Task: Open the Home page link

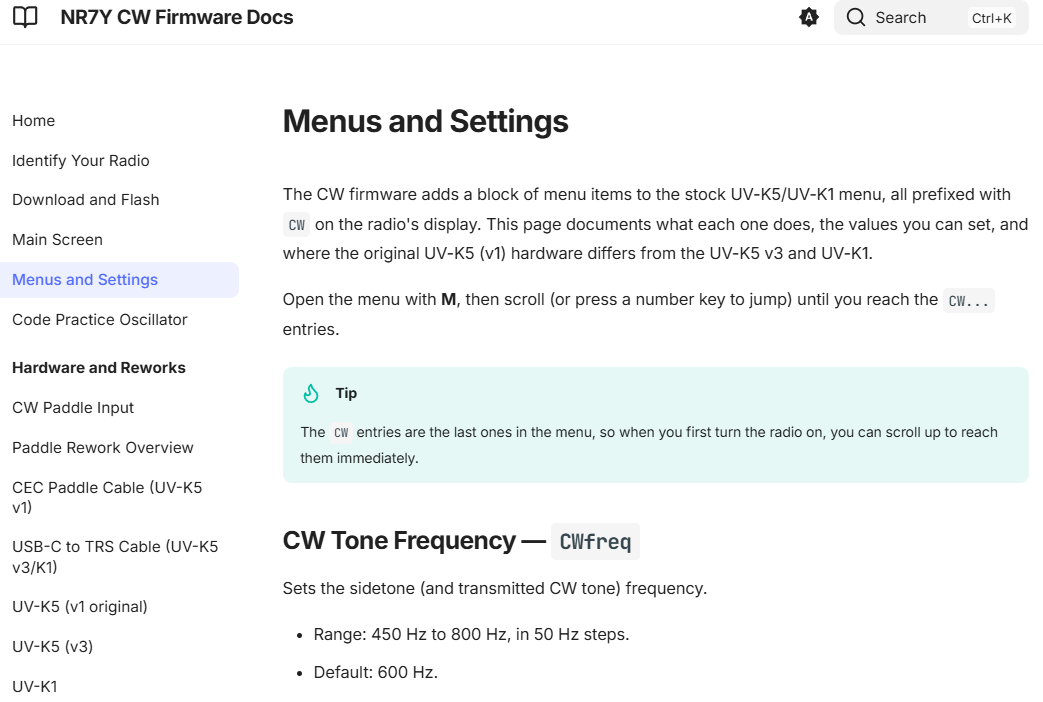Action: 33,120
